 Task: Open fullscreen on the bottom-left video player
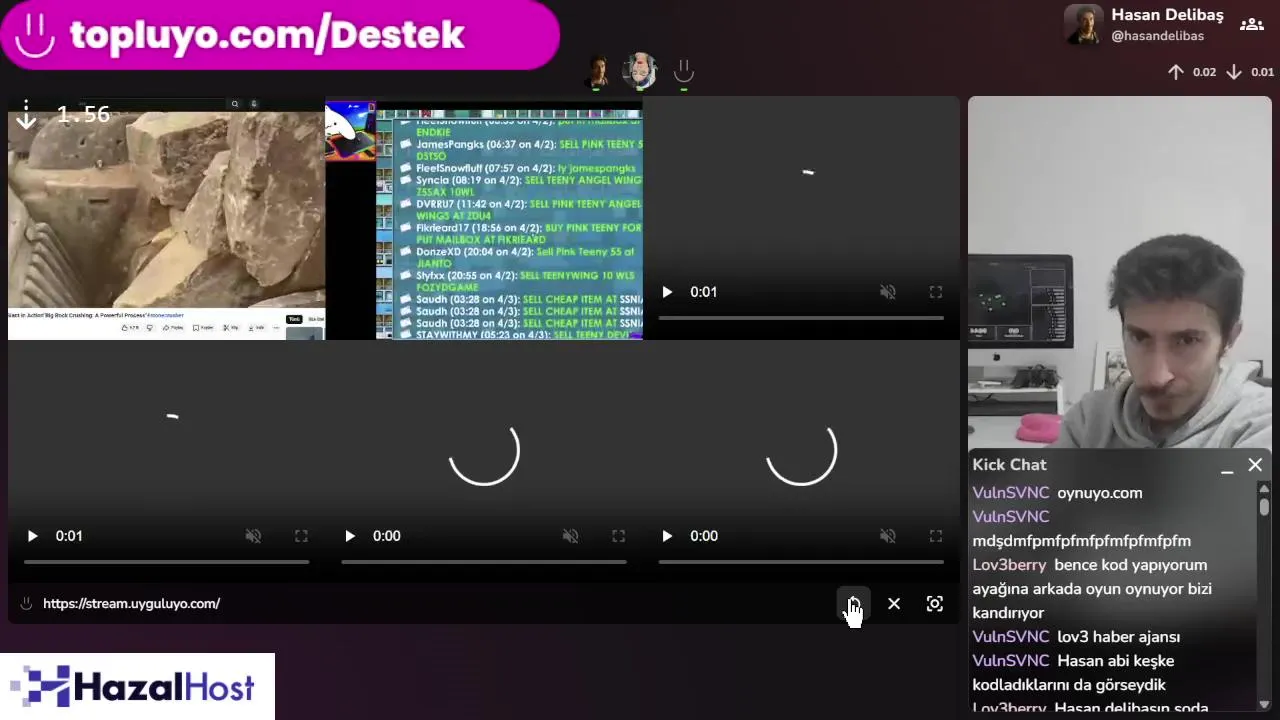point(301,536)
